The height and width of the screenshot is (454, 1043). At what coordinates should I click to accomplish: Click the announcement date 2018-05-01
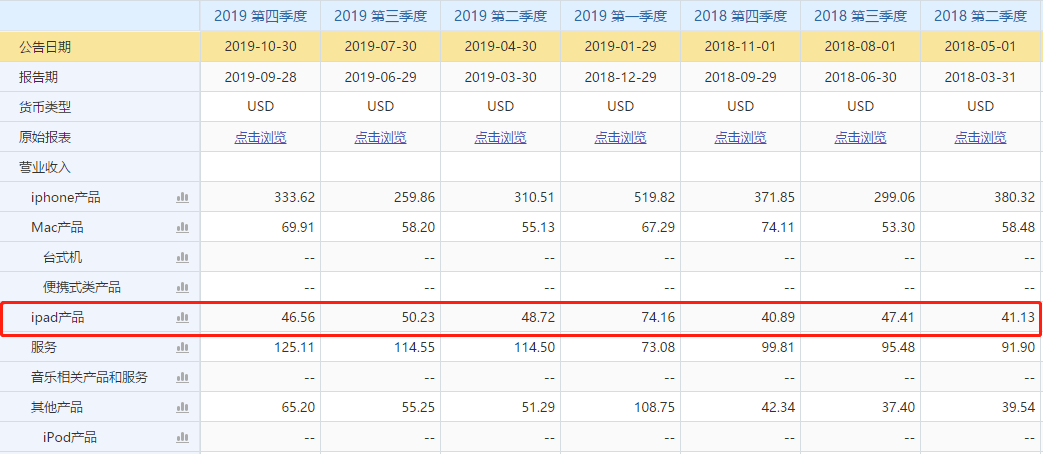(x=980, y=47)
